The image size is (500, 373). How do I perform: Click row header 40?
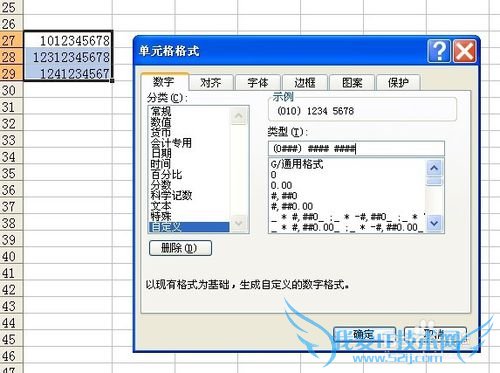click(11, 256)
